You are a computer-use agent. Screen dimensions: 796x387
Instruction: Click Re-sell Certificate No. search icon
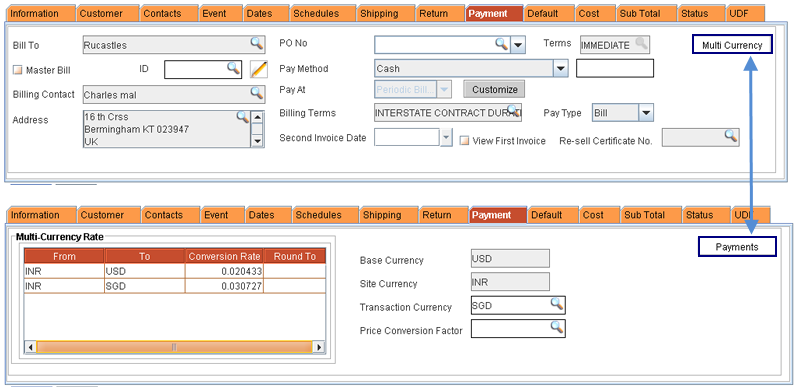click(730, 136)
